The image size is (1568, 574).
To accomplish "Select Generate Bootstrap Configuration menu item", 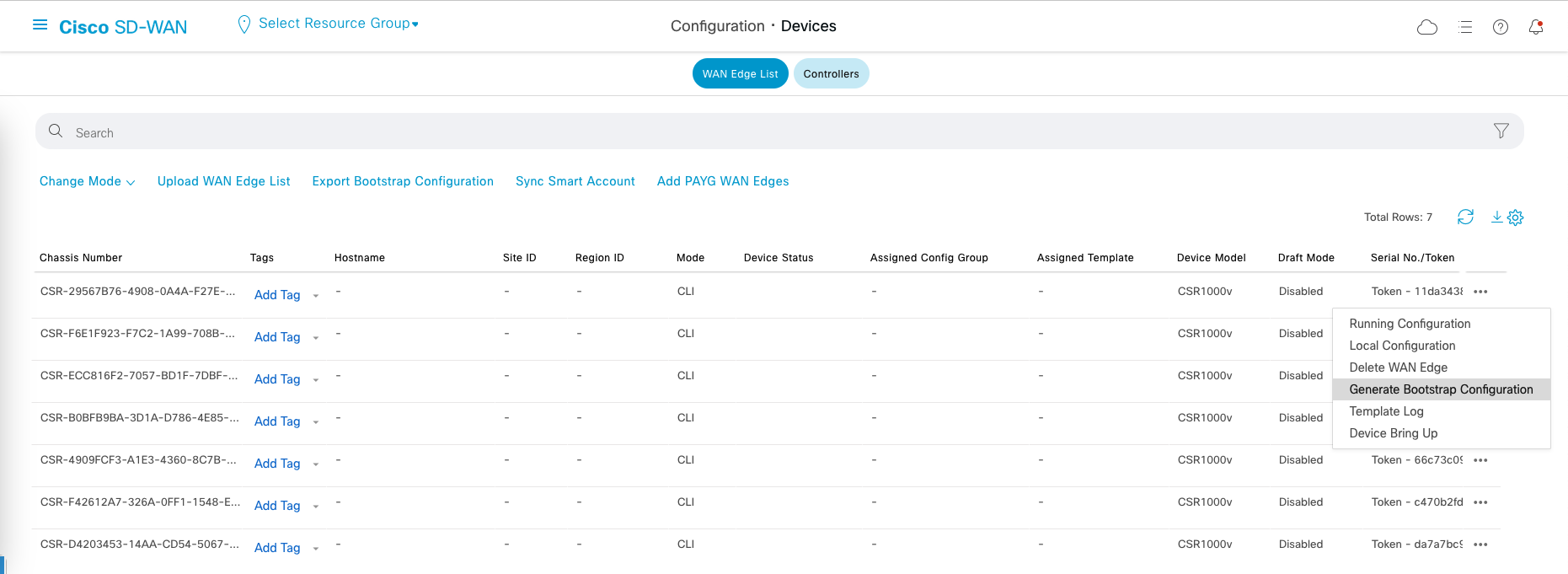I will tap(1440, 389).
